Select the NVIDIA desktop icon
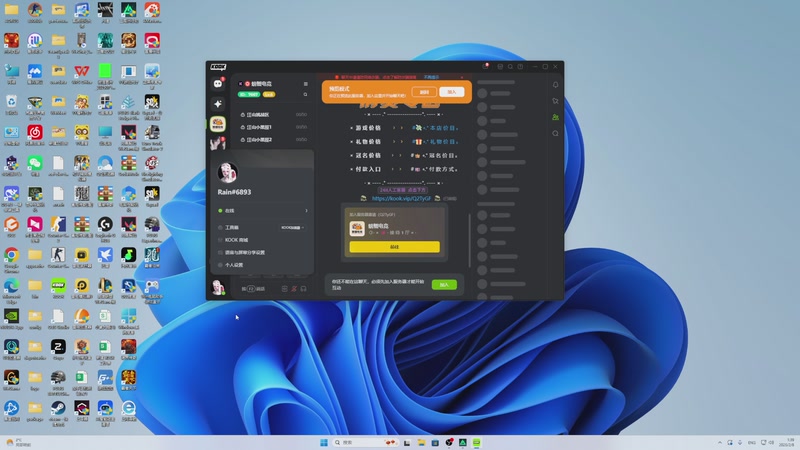The height and width of the screenshot is (450, 800). pos(11,319)
